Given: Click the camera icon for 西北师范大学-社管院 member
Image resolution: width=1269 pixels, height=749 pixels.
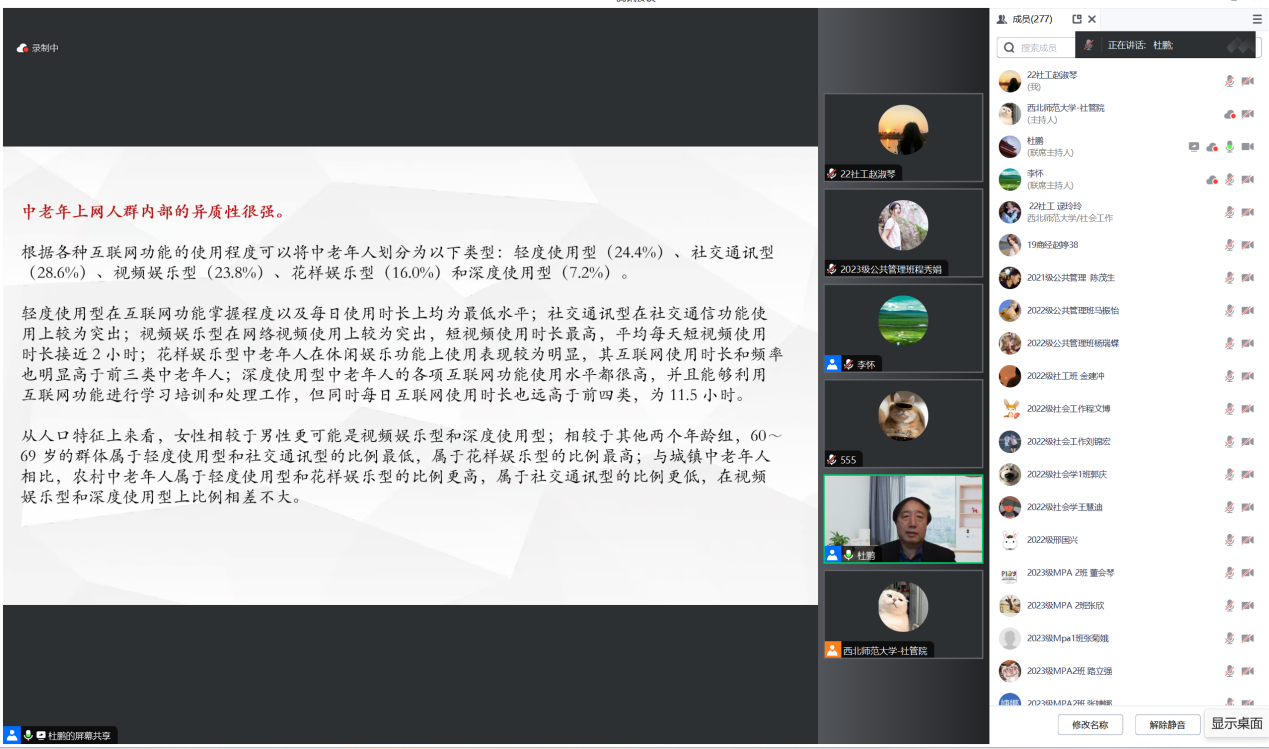Looking at the screenshot, I should click(1247, 114).
